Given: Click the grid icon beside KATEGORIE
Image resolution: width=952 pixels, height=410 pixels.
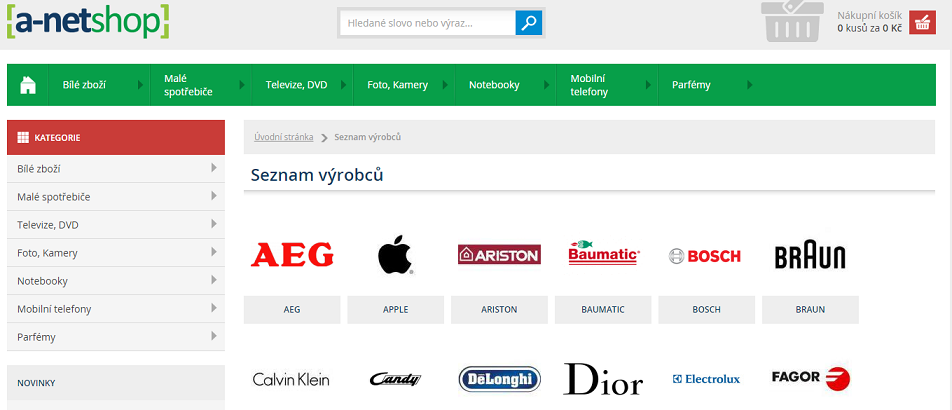Looking at the screenshot, I should tap(23, 137).
